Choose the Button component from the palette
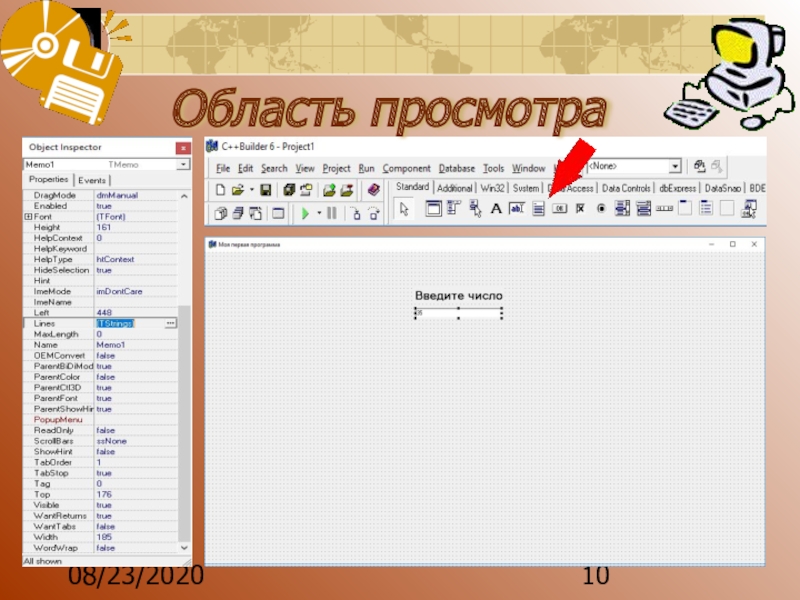 pos(559,209)
